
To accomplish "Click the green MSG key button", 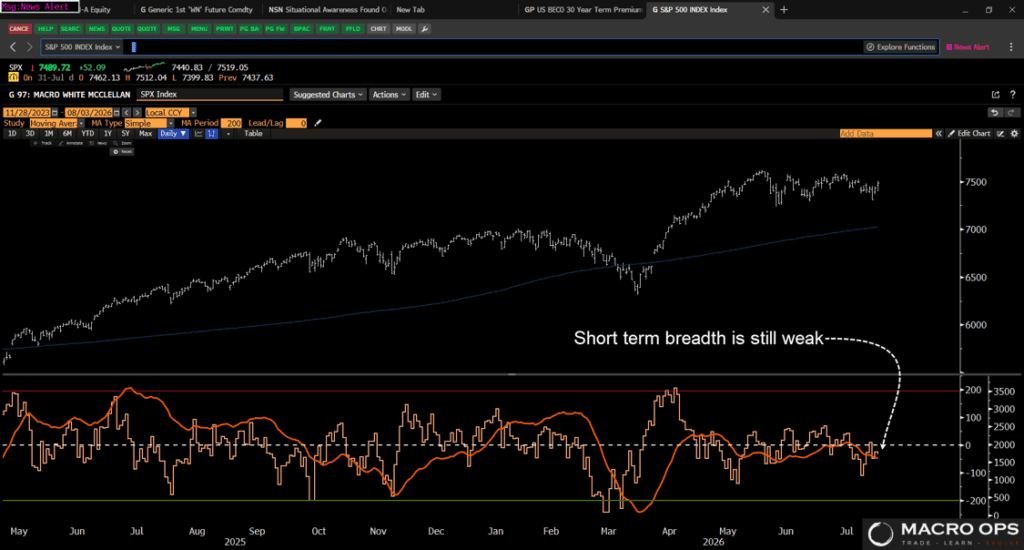I will tap(173, 29).
